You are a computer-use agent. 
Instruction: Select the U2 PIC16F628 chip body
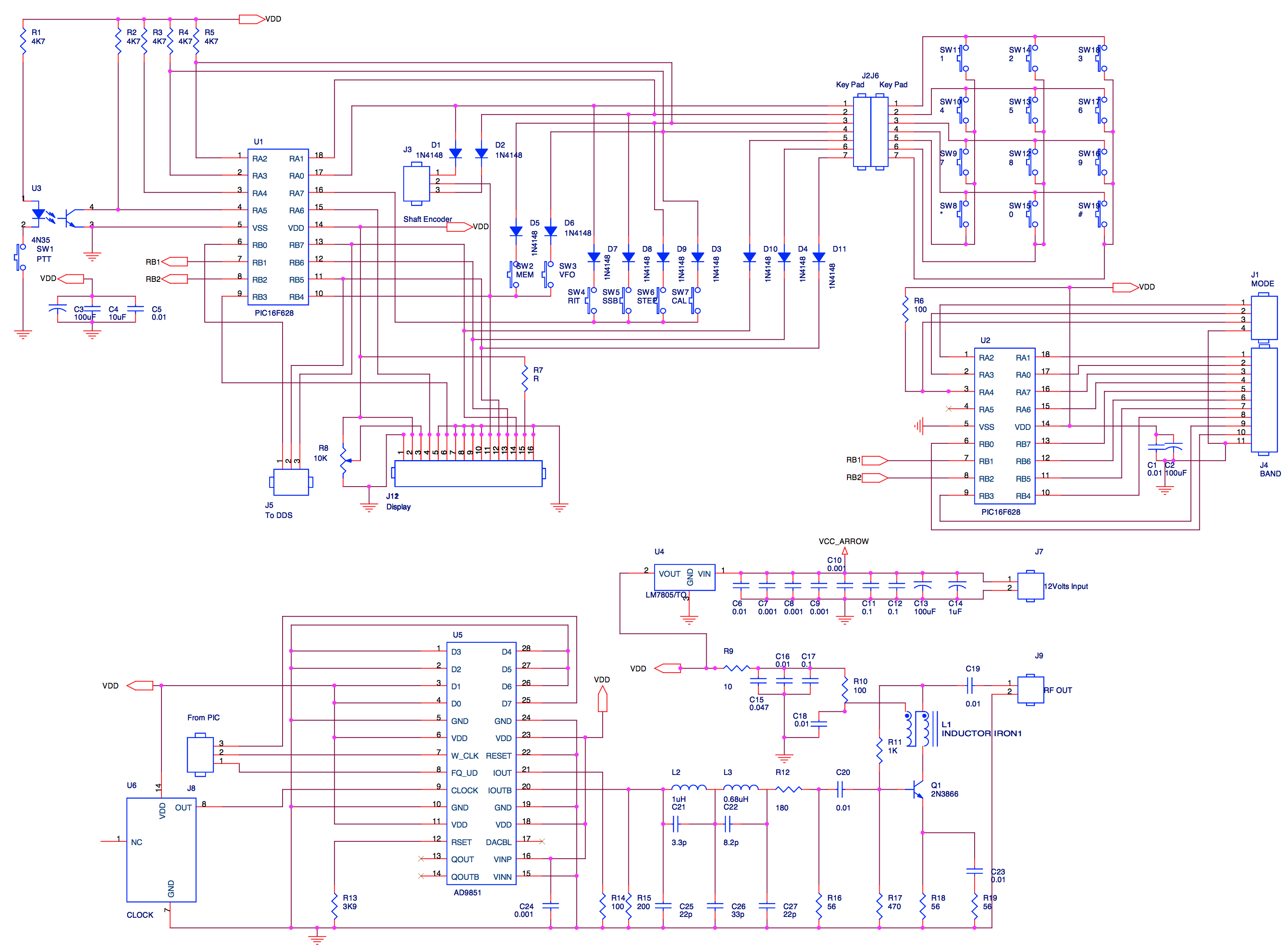pyautogui.click(x=1005, y=426)
